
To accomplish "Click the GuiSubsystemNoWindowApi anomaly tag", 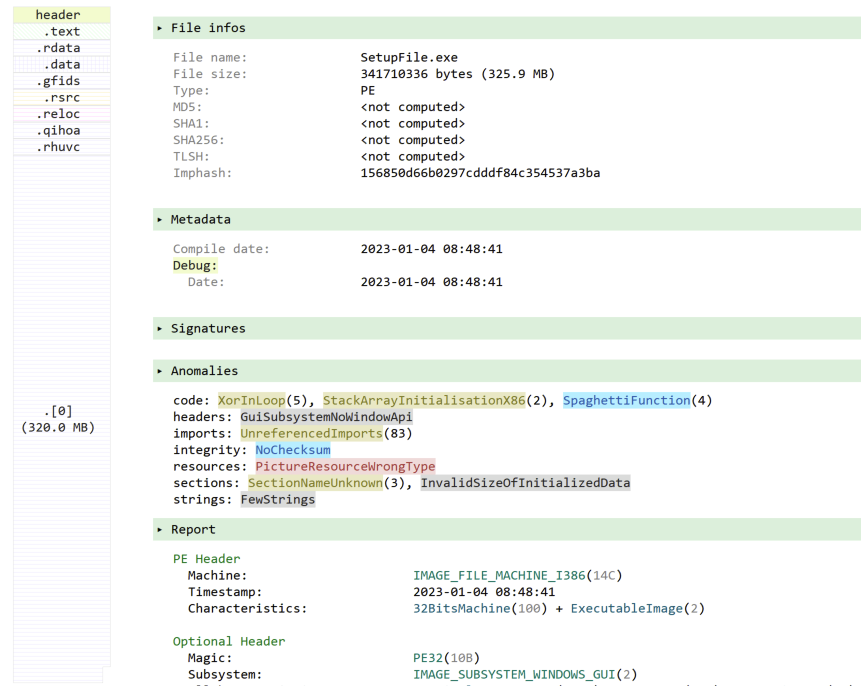I will (x=326, y=417).
